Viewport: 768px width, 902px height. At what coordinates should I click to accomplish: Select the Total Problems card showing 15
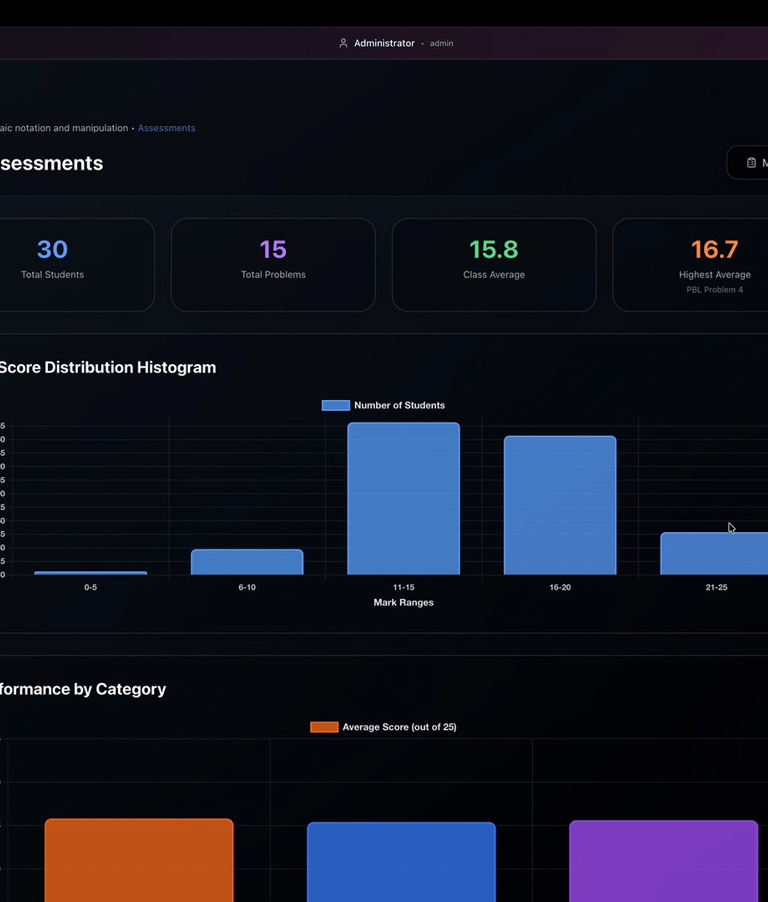click(273, 265)
